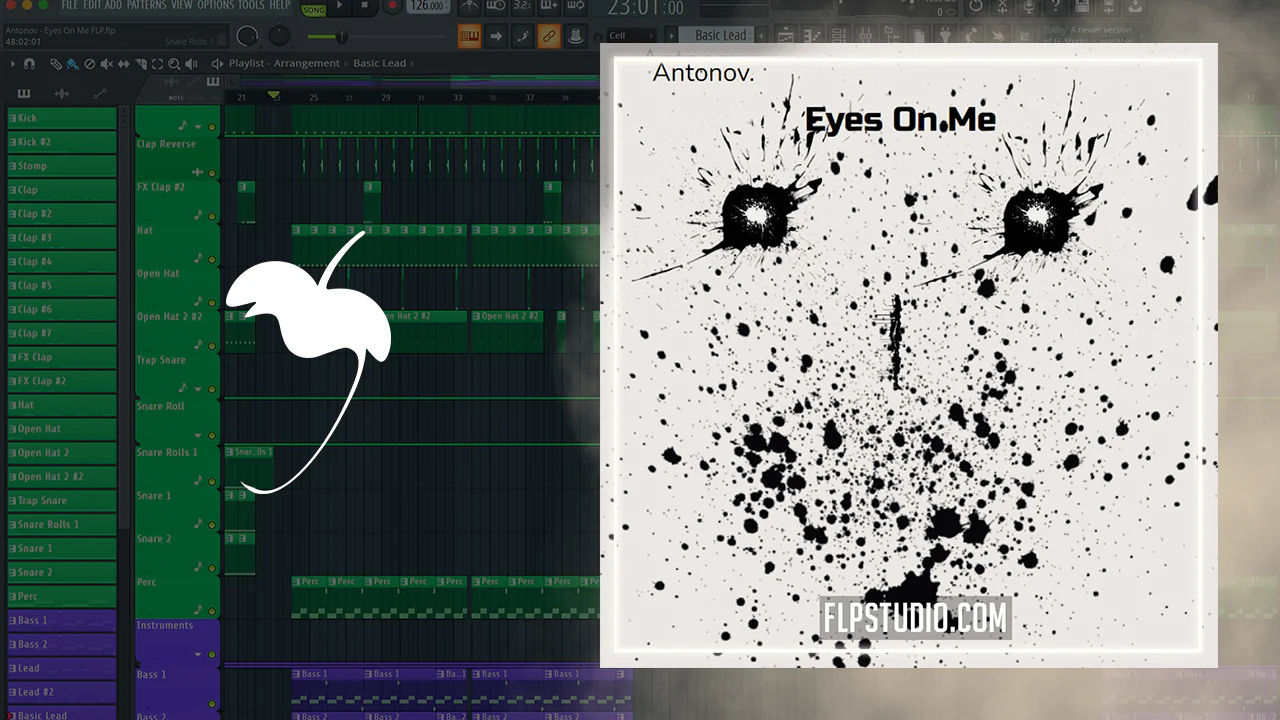Show patterns with the picker piano icon
This screenshot has height=720, width=1280.
click(24, 94)
